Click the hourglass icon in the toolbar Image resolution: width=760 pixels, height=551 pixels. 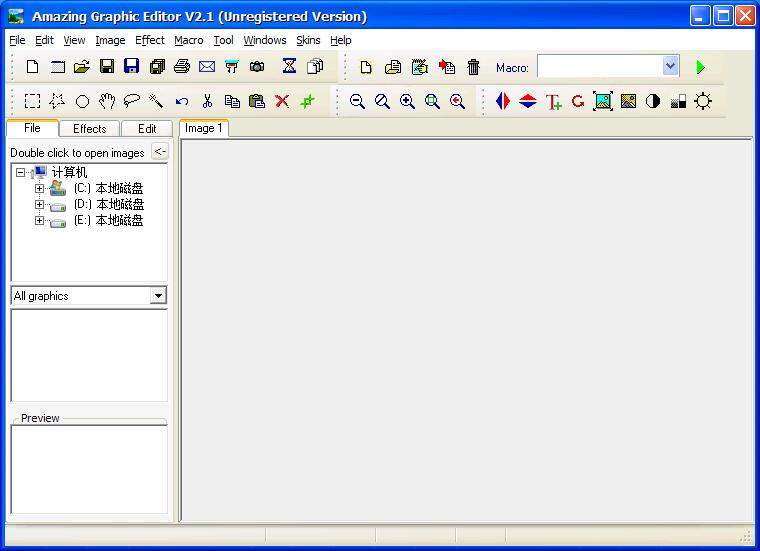pos(289,65)
